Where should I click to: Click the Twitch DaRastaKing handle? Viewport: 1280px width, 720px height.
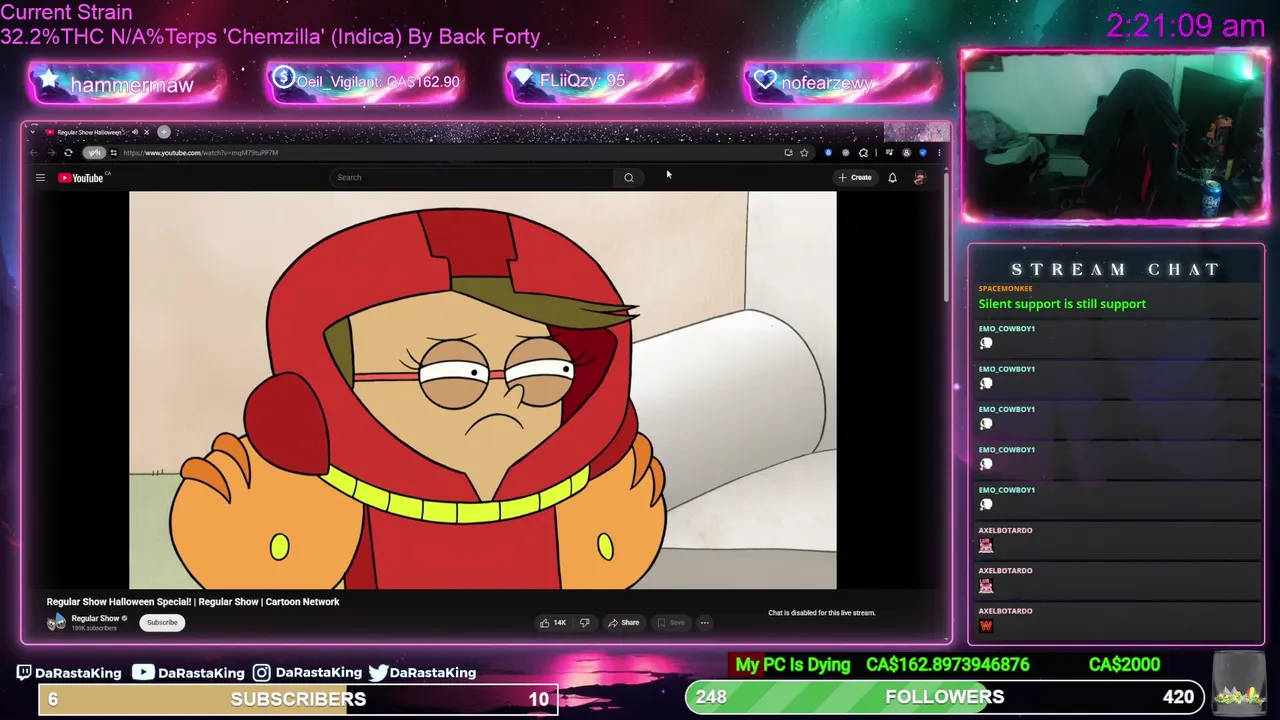[x=69, y=673]
